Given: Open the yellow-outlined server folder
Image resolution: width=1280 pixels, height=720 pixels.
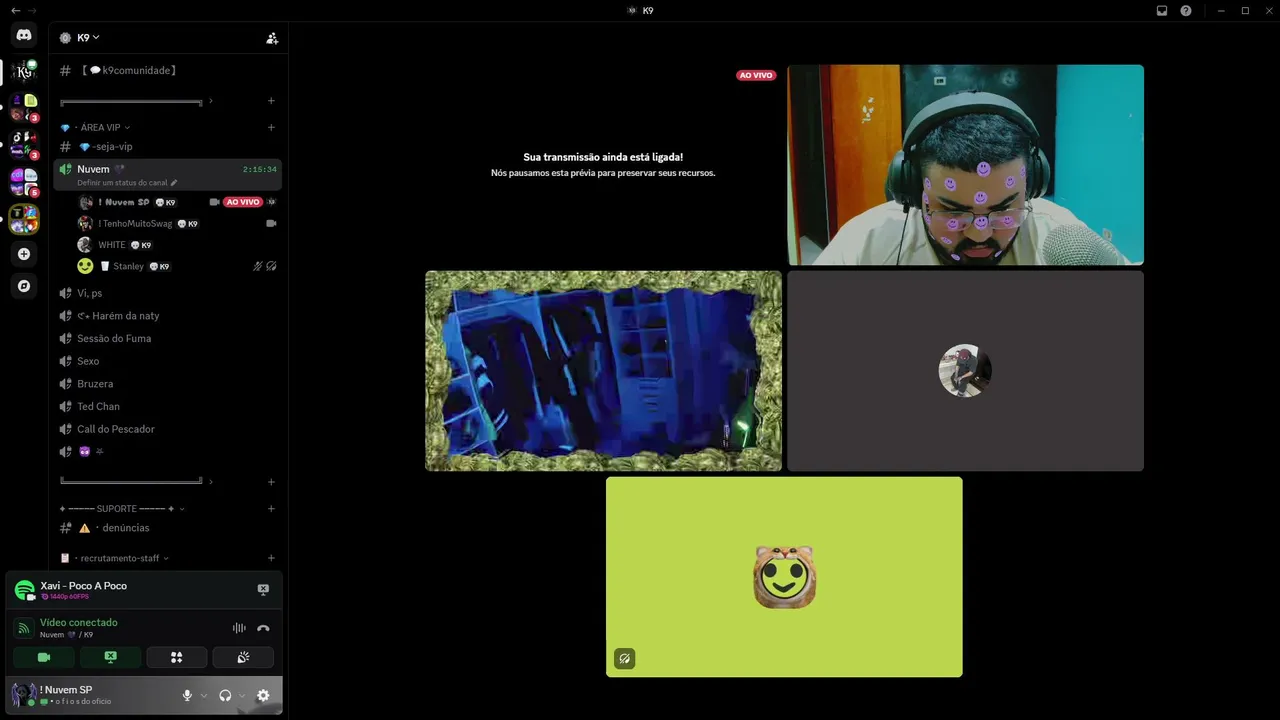Looking at the screenshot, I should click(24, 218).
